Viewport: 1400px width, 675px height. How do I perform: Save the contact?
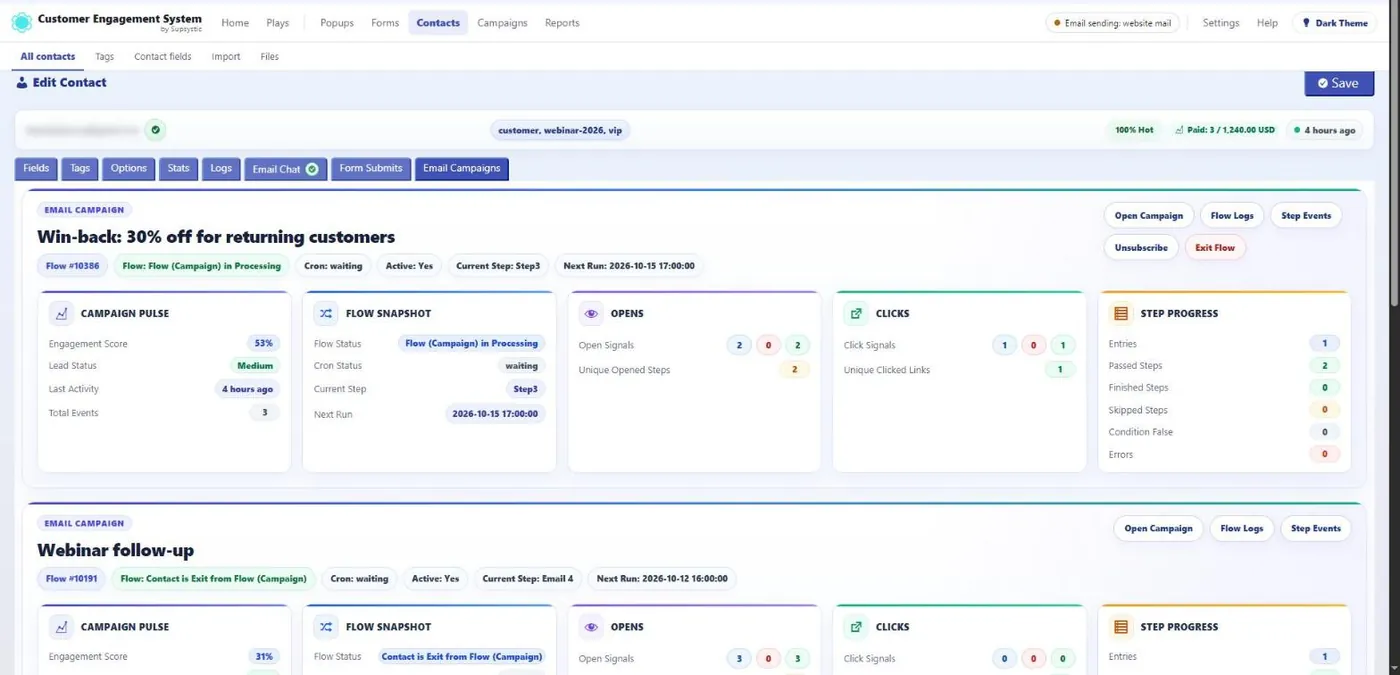(1338, 84)
